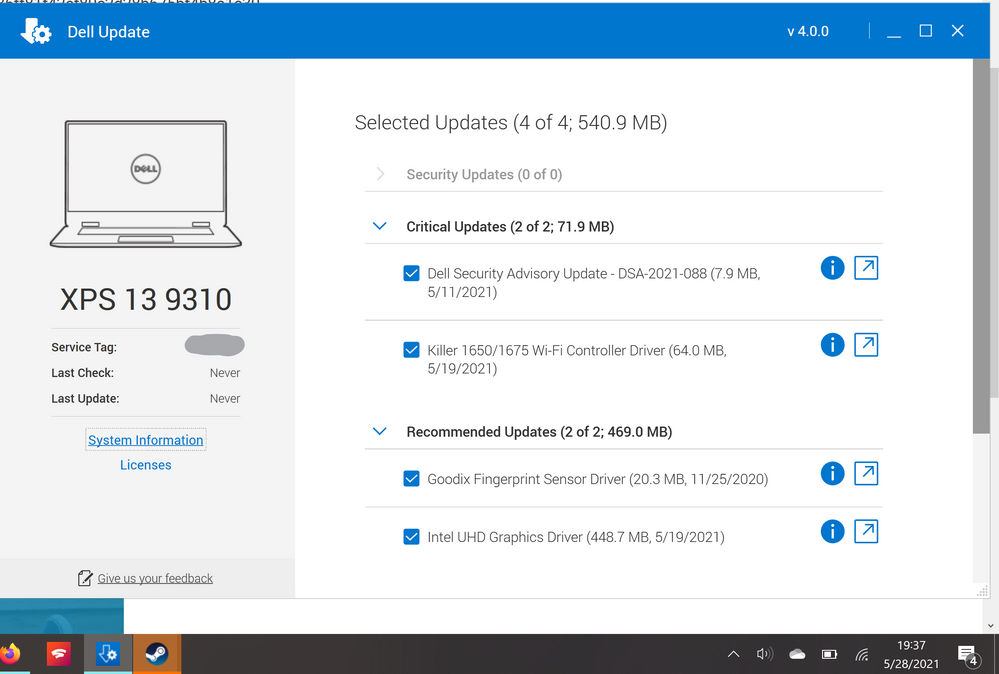Open System Information
The height and width of the screenshot is (674, 999).
pyautogui.click(x=145, y=439)
